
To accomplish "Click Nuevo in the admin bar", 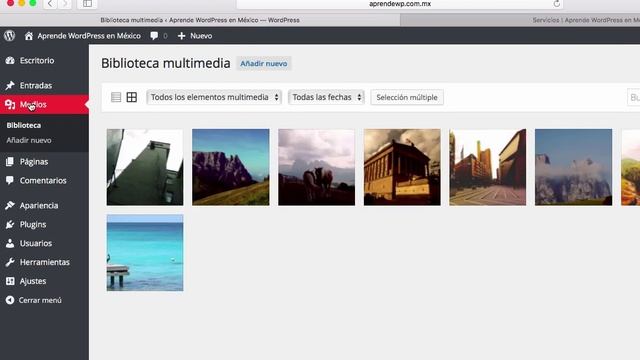I will (201, 36).
